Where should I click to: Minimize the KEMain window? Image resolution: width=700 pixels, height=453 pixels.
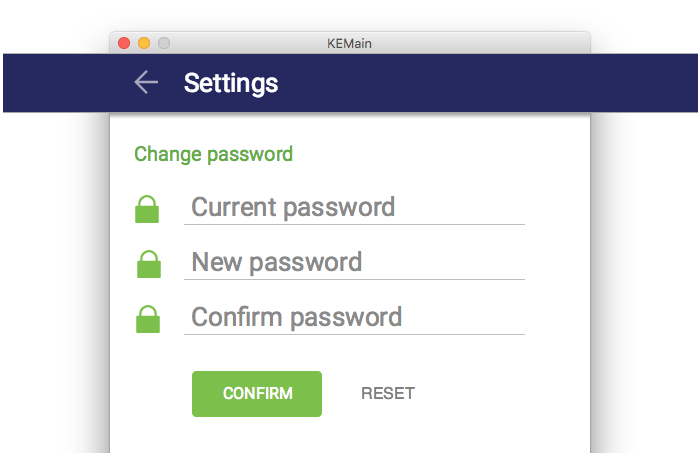(x=144, y=43)
